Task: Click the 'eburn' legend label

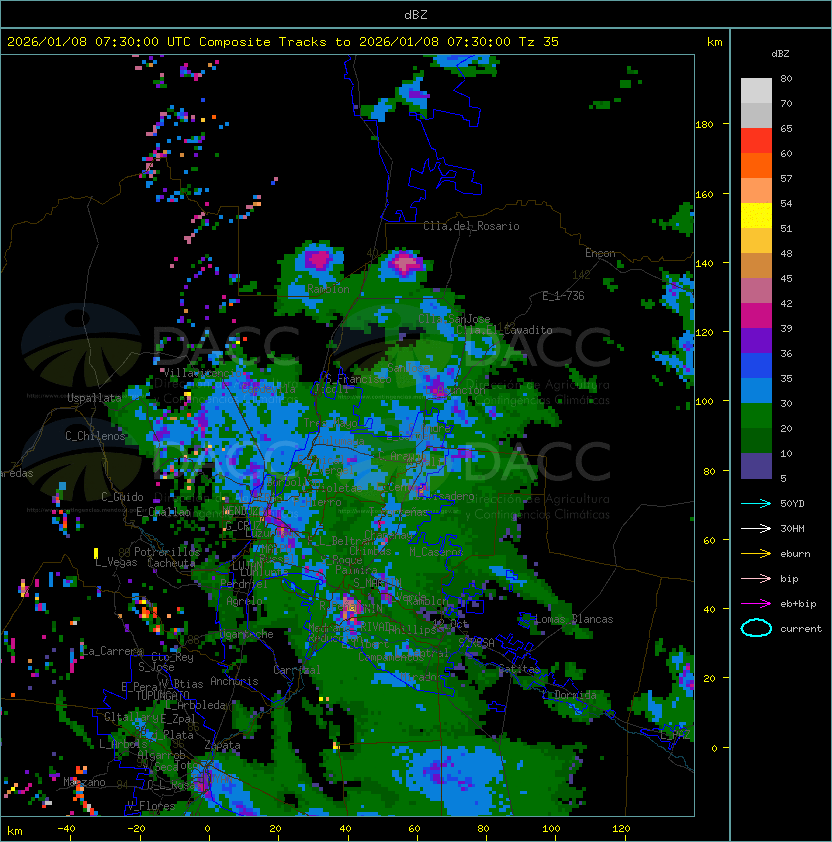Action: pyautogui.click(x=795, y=554)
